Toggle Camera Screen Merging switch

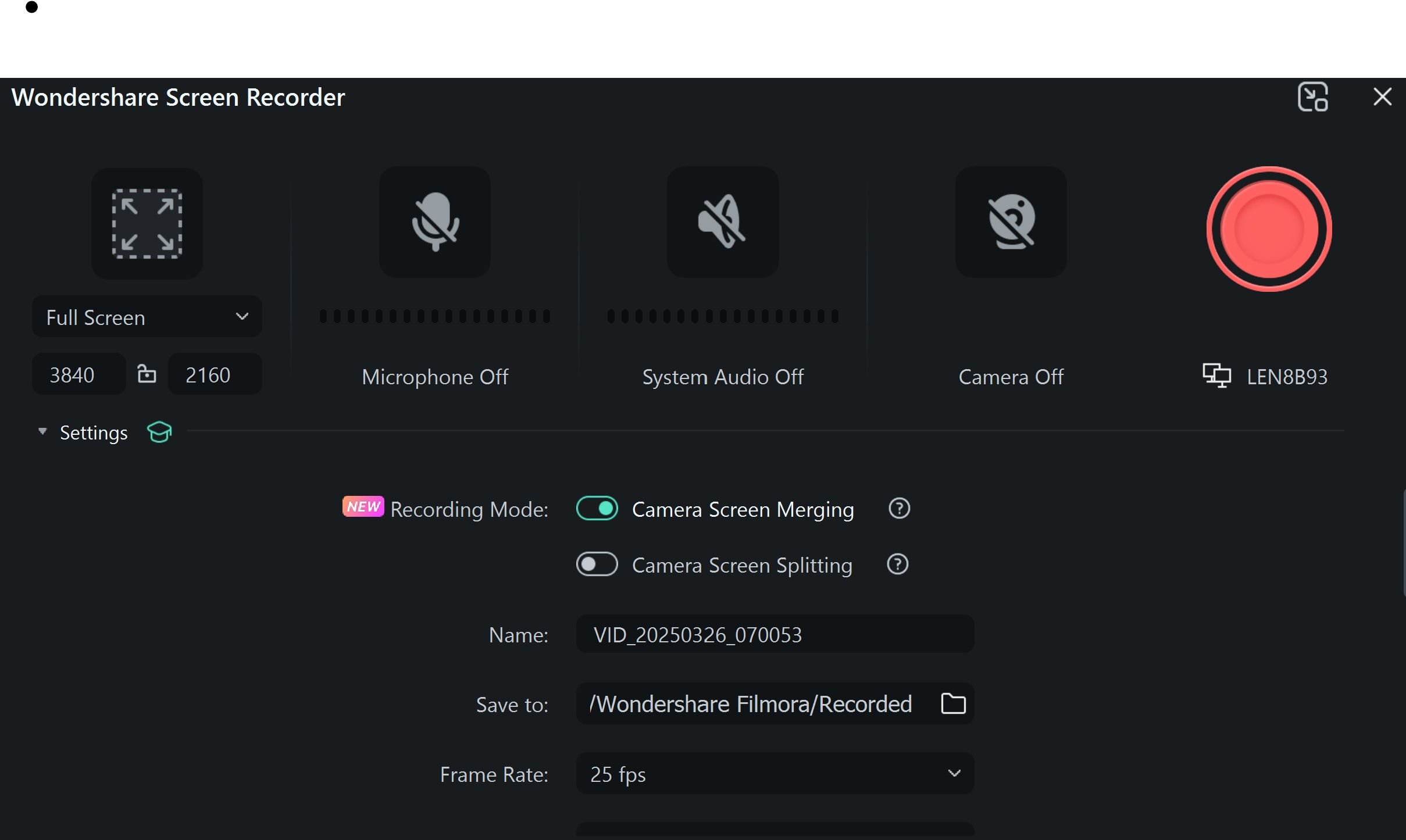click(x=597, y=509)
